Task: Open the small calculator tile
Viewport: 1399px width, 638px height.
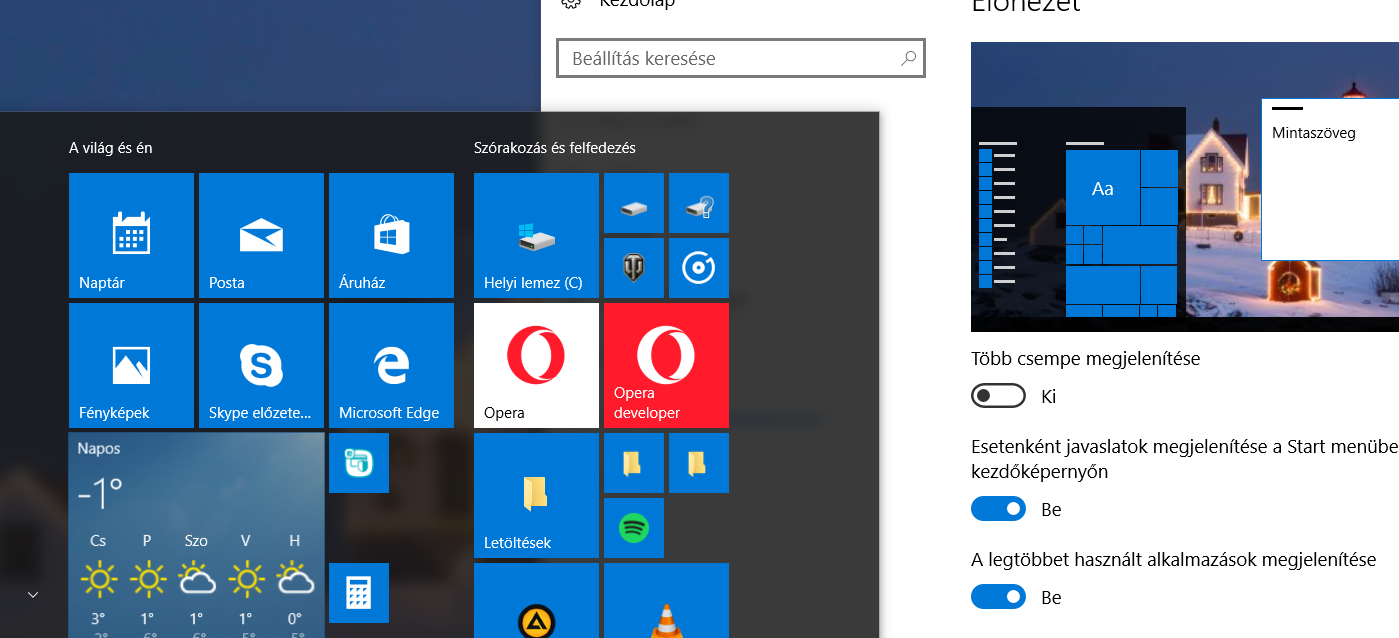Action: (359, 593)
